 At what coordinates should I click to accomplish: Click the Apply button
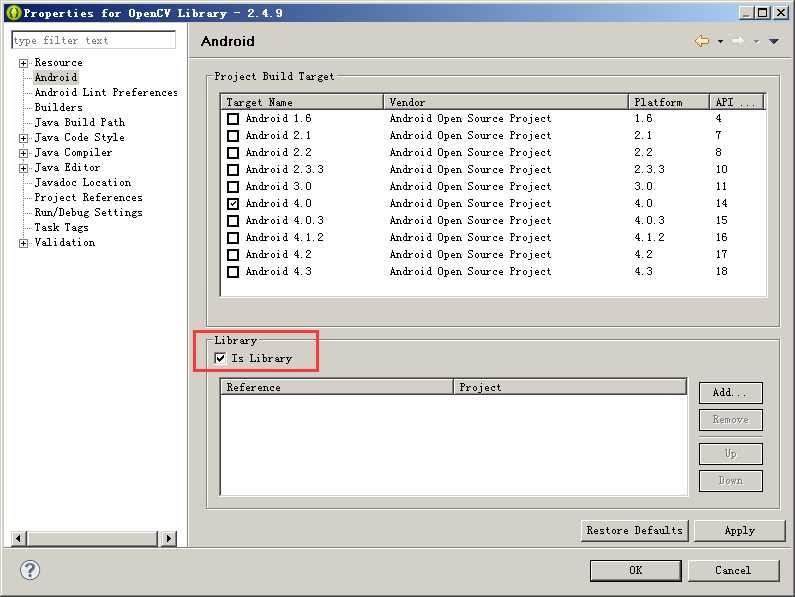(740, 531)
